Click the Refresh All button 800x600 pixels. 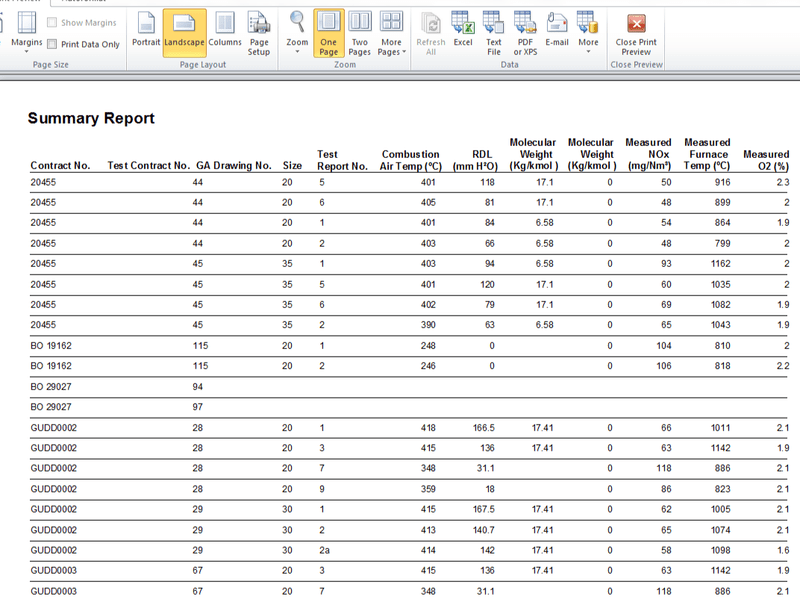pos(431,32)
